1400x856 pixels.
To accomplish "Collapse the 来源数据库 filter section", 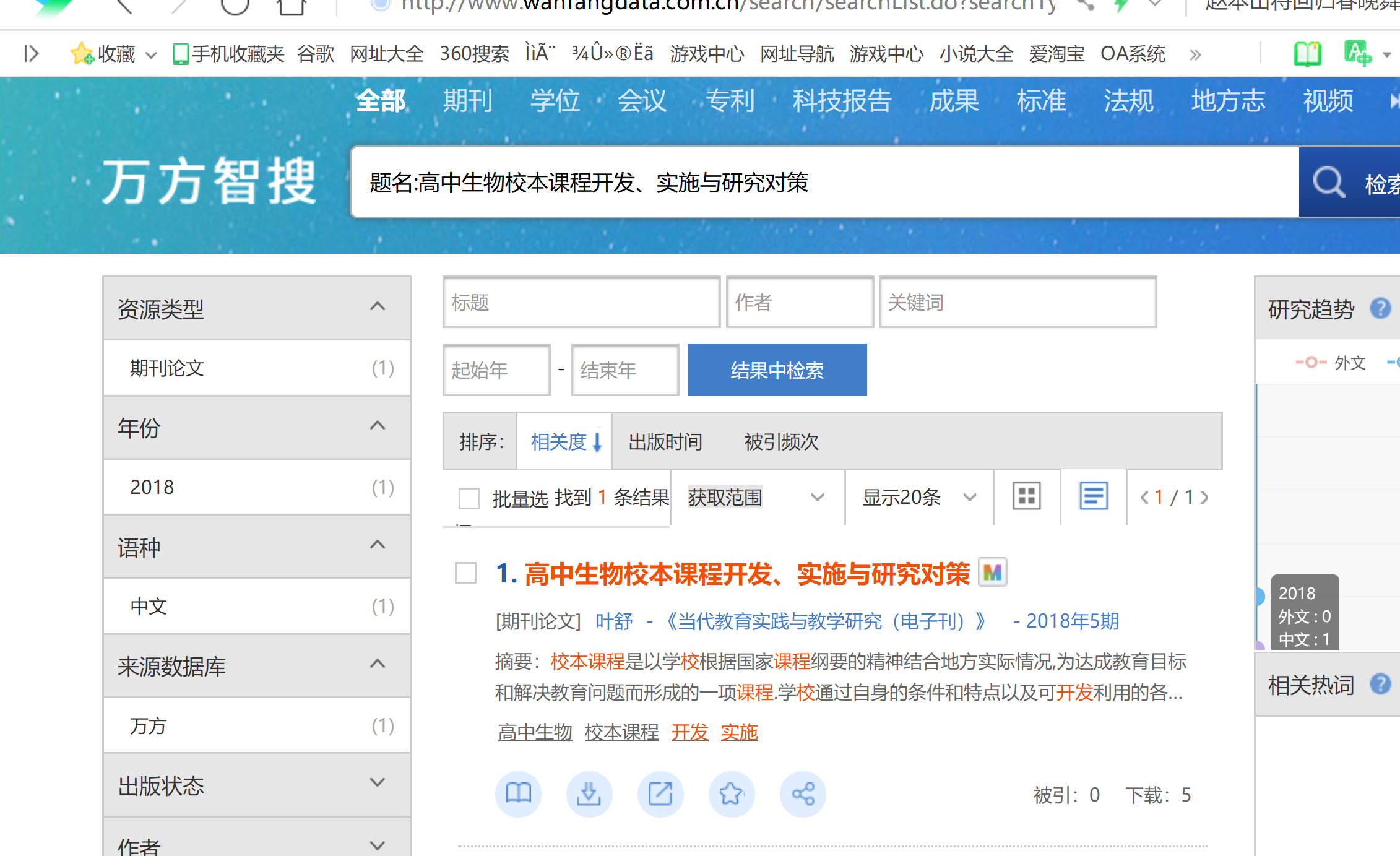I will click(378, 664).
